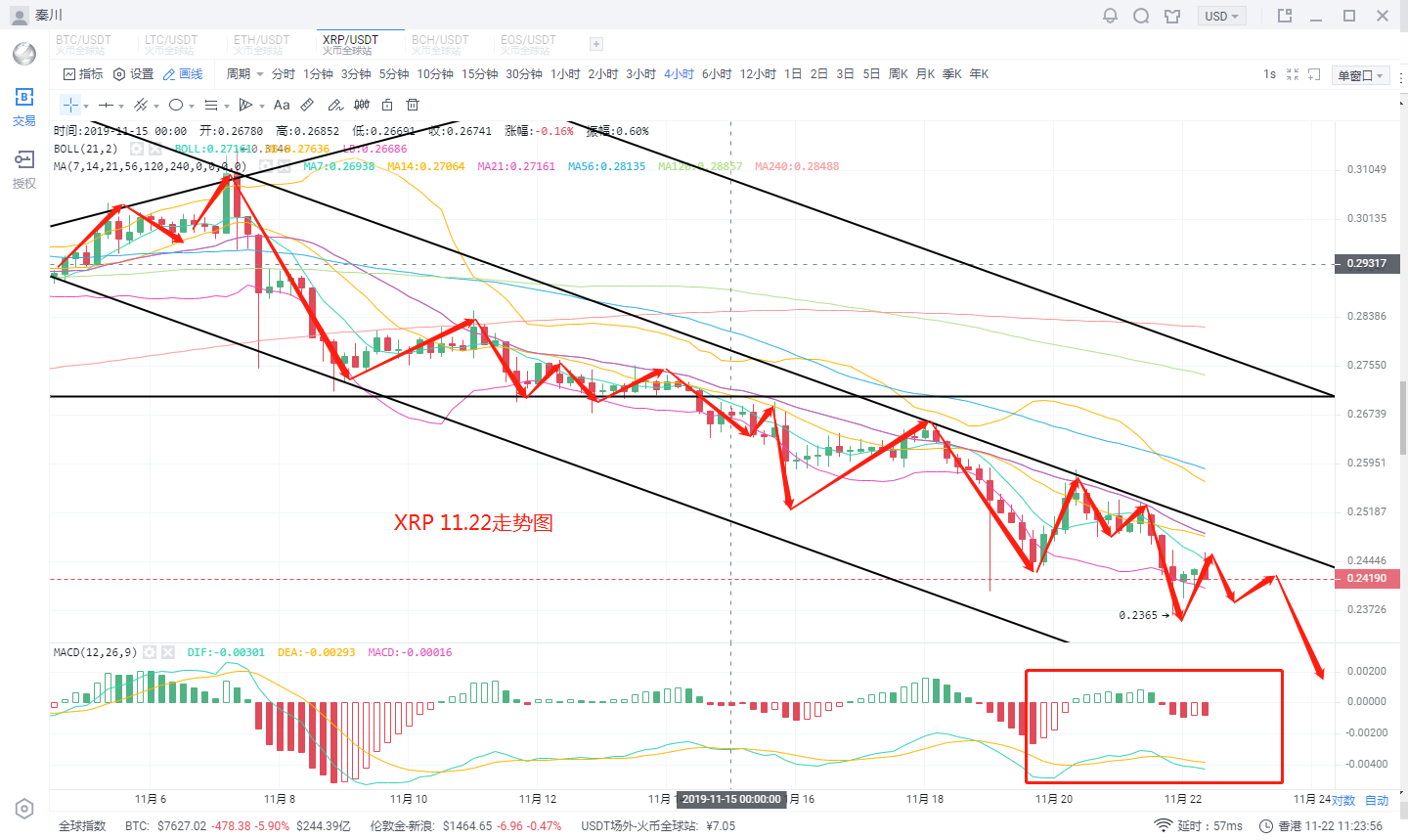Toggle the drawing lock icon
Viewport: 1408px width, 840px height.
click(x=387, y=105)
